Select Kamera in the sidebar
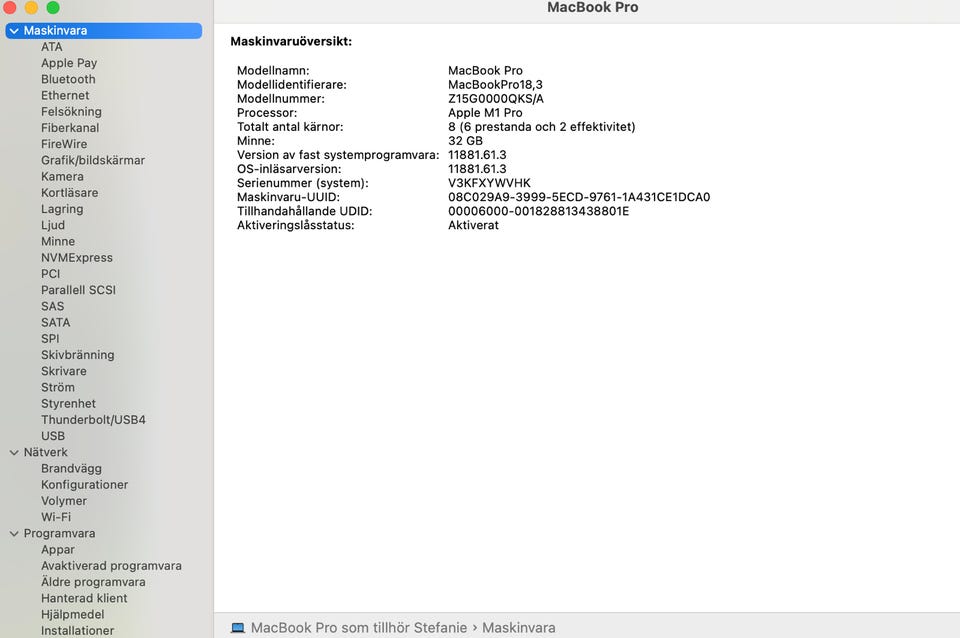This screenshot has height=638, width=960. click(62, 177)
